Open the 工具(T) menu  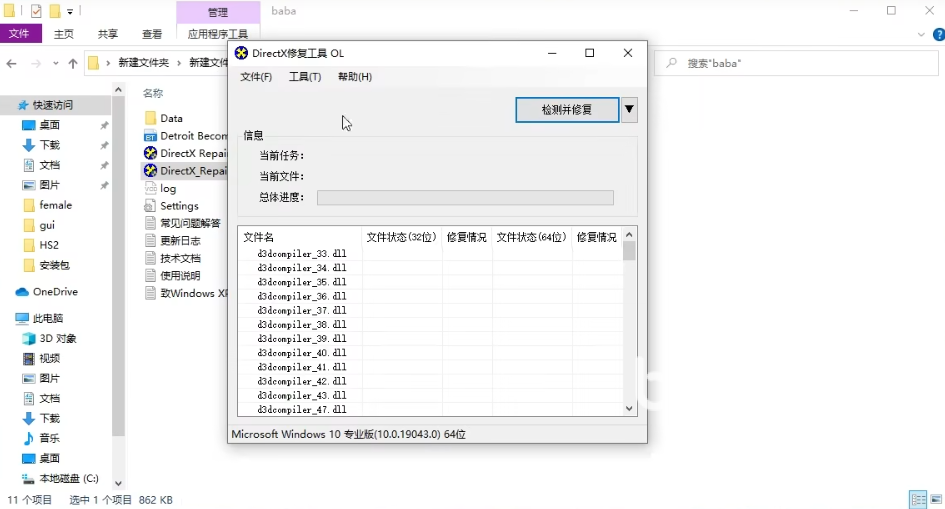(305, 77)
